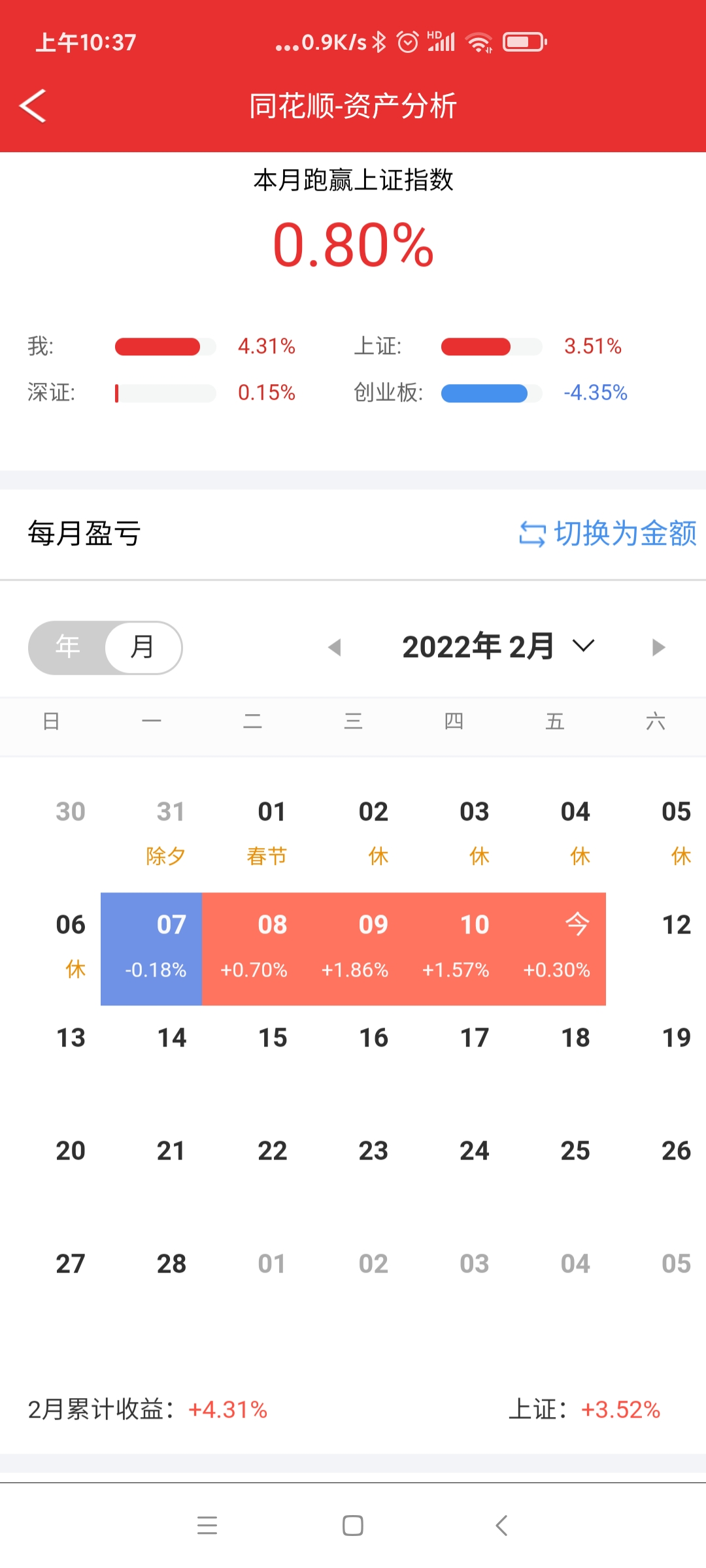Tap February 10 showing +1.57%

[x=456, y=949]
